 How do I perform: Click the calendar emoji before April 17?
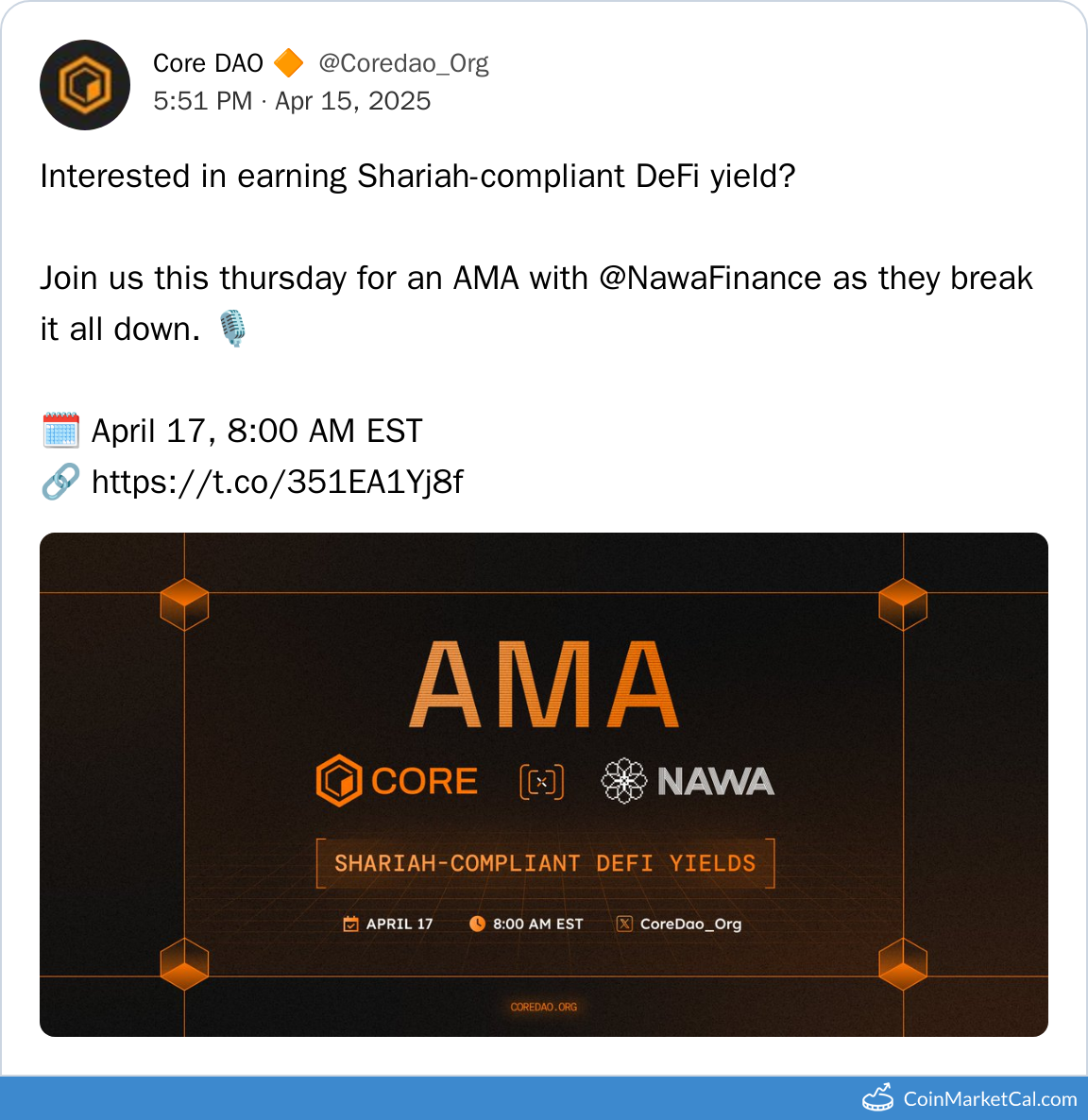point(60,431)
